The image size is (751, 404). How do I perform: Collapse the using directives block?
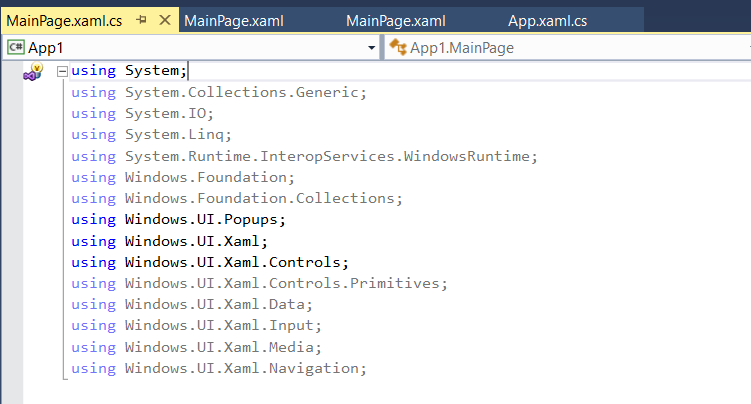pos(62,71)
